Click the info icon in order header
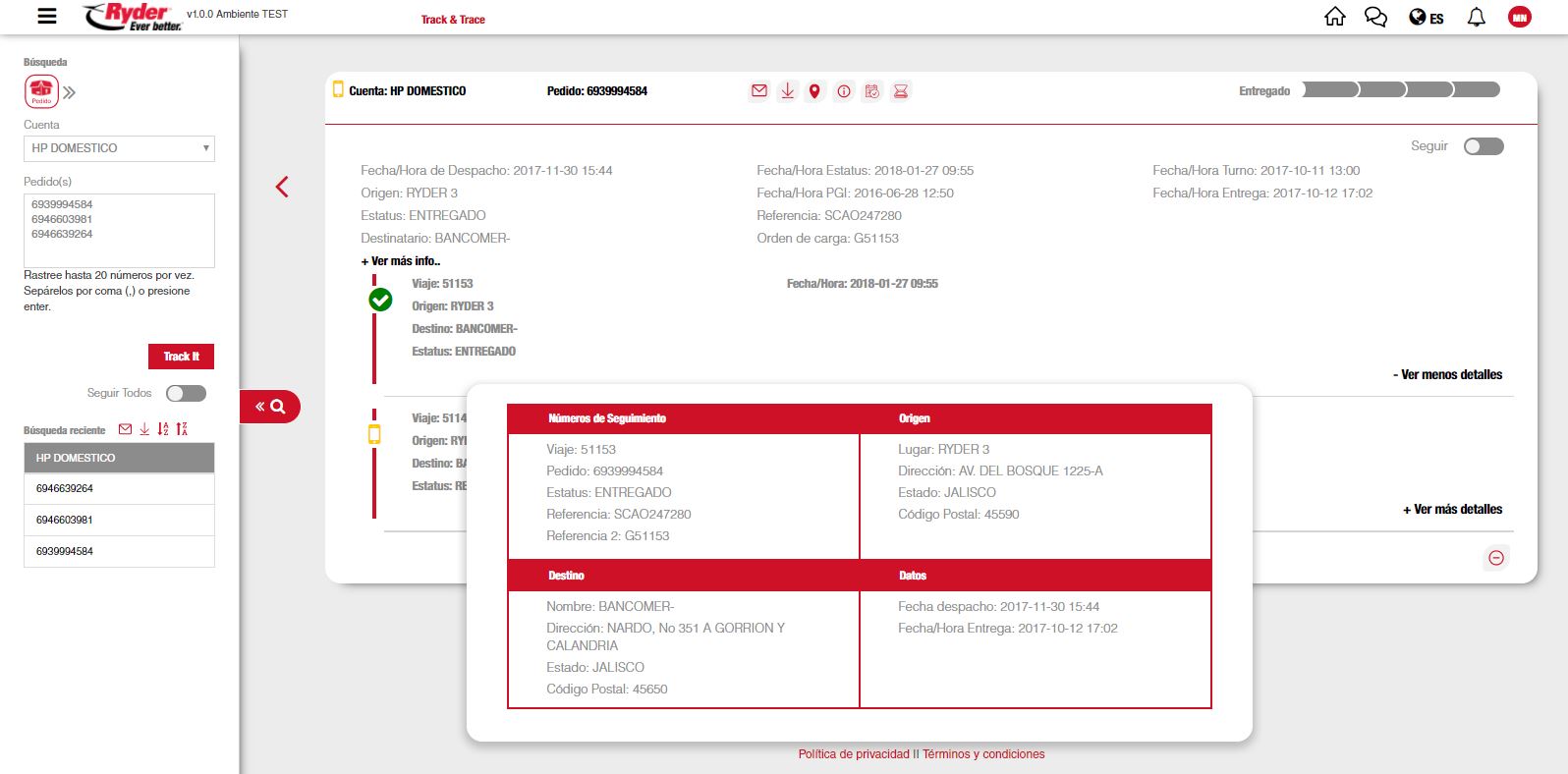This screenshot has width=1568, height=774. point(844,91)
